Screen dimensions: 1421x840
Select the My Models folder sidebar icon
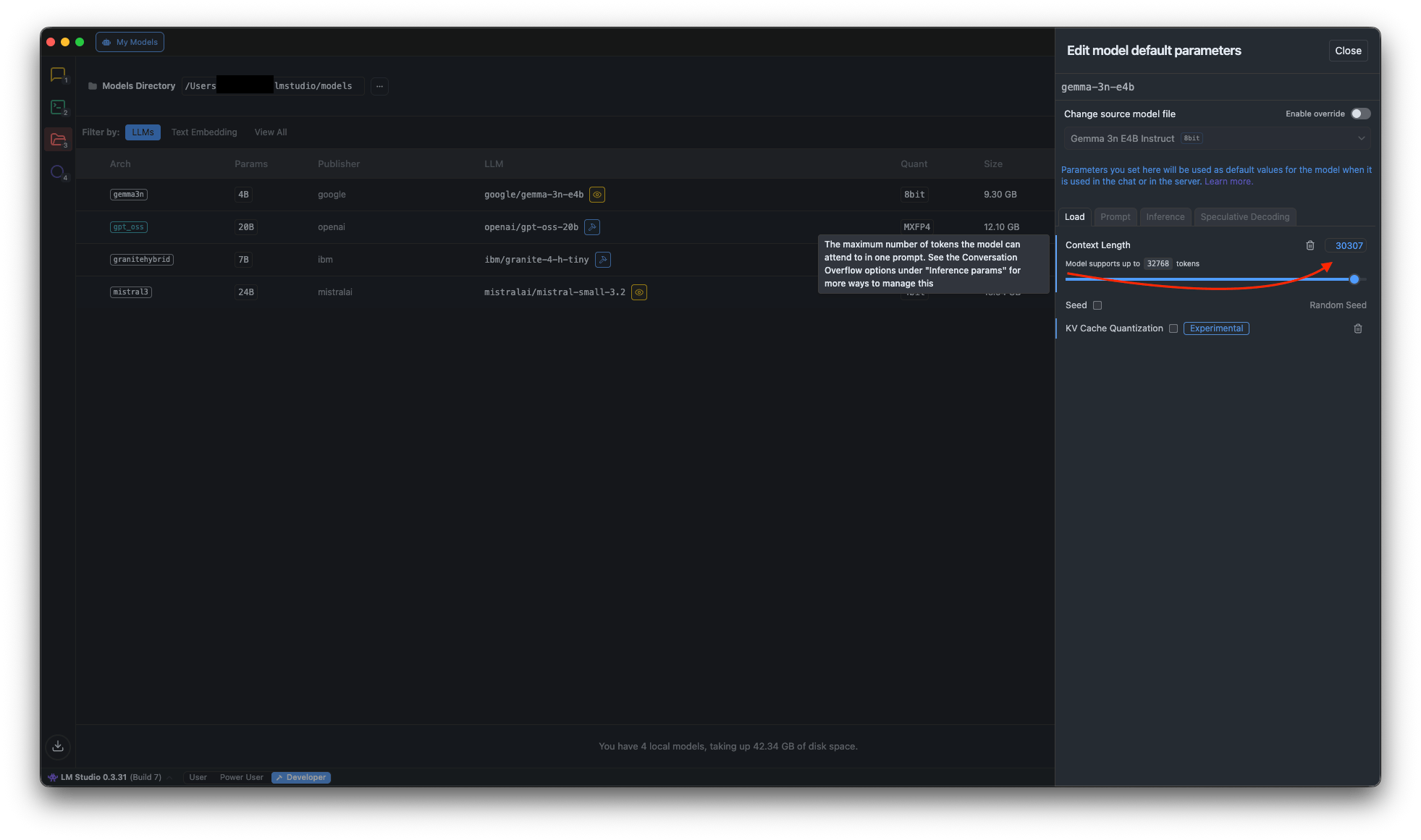pyautogui.click(x=58, y=140)
